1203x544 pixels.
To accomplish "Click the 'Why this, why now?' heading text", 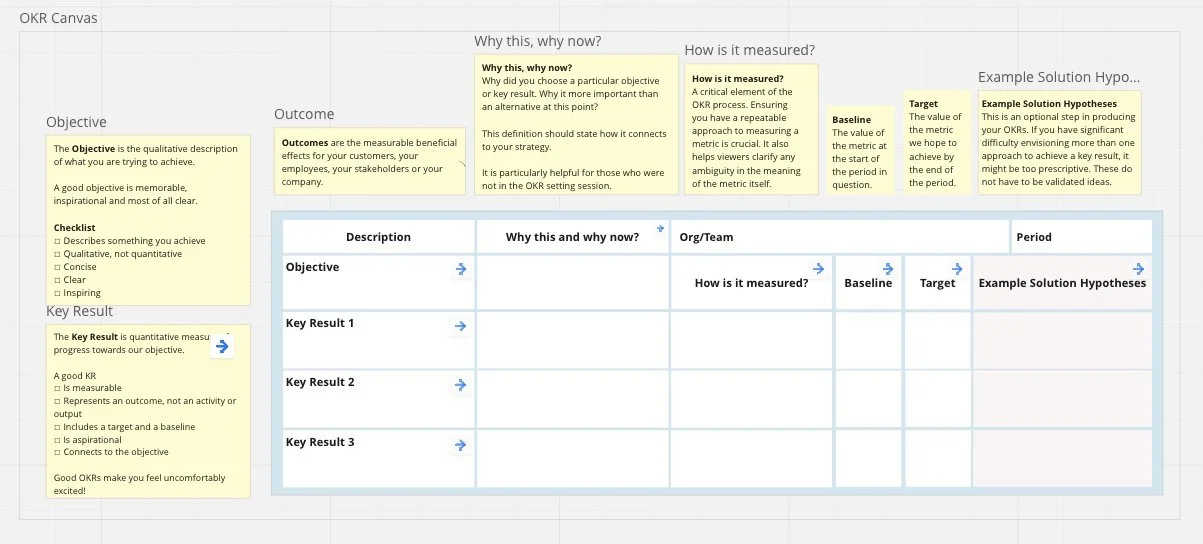I will pos(538,41).
